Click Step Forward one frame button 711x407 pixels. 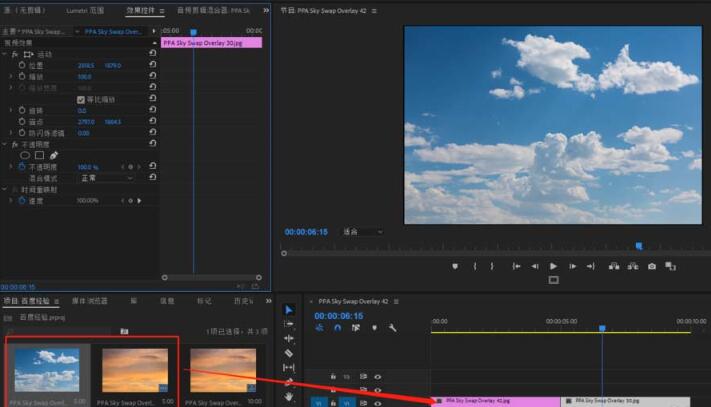571,266
